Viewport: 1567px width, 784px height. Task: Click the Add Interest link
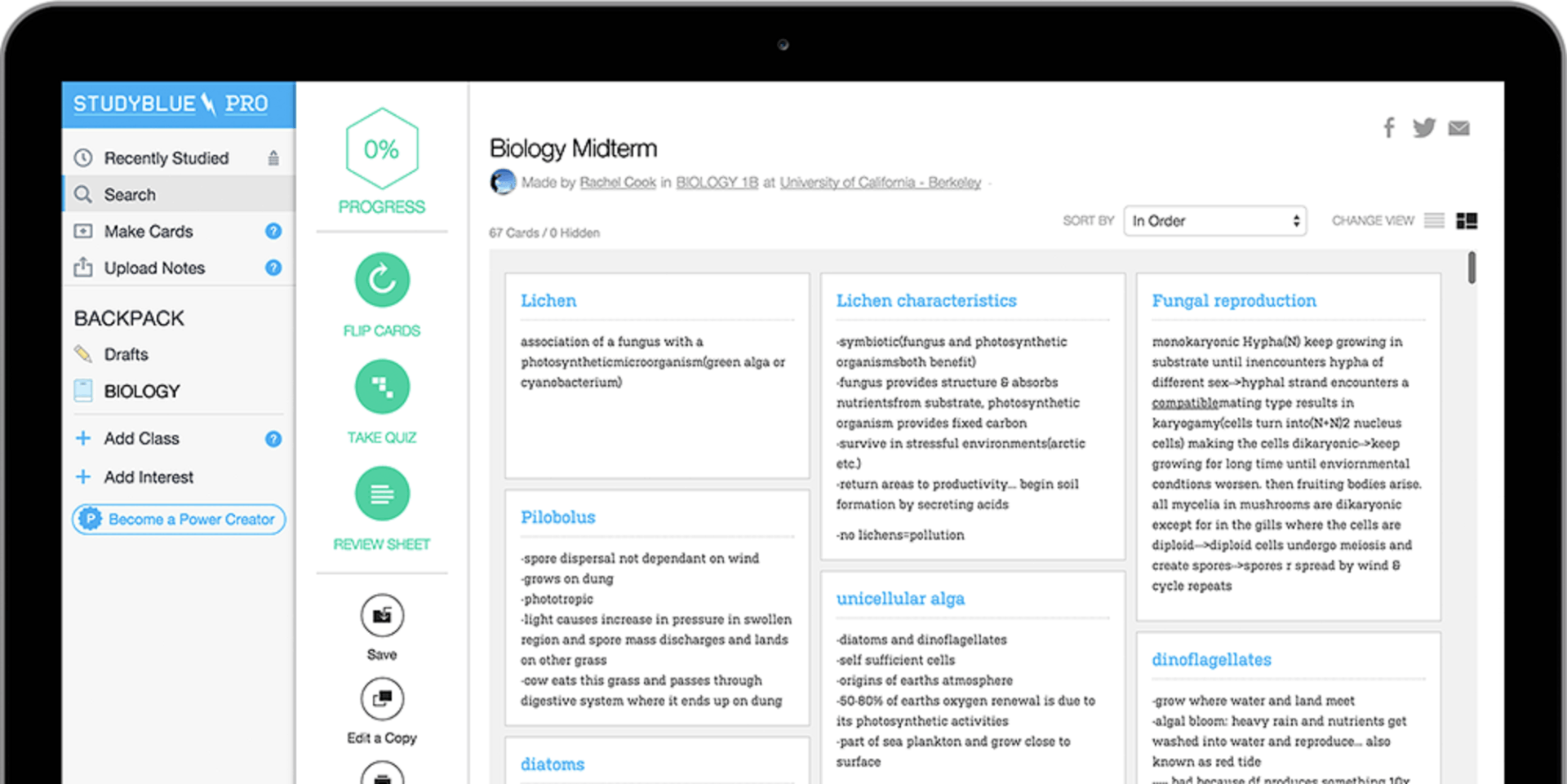[149, 476]
